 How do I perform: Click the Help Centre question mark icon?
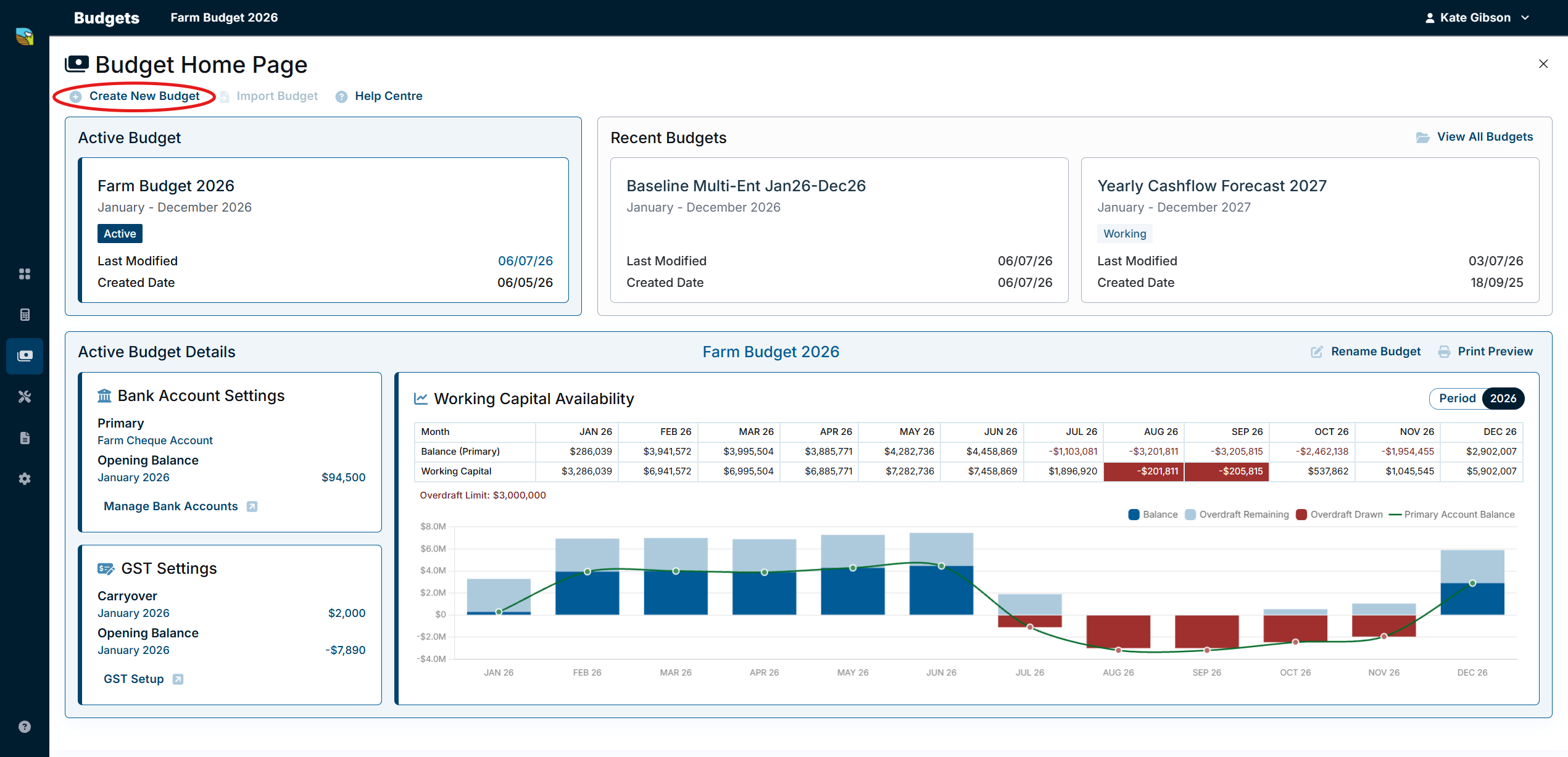coord(341,97)
